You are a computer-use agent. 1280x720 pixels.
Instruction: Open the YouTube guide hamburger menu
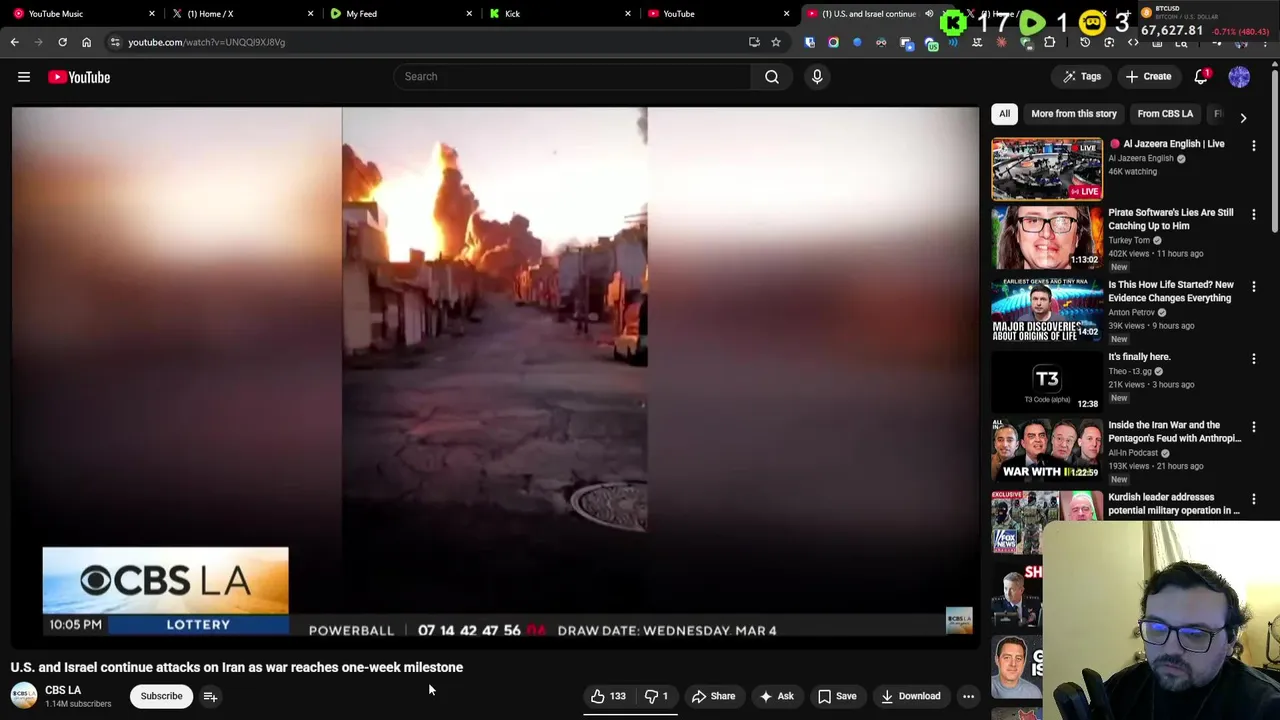point(24,77)
